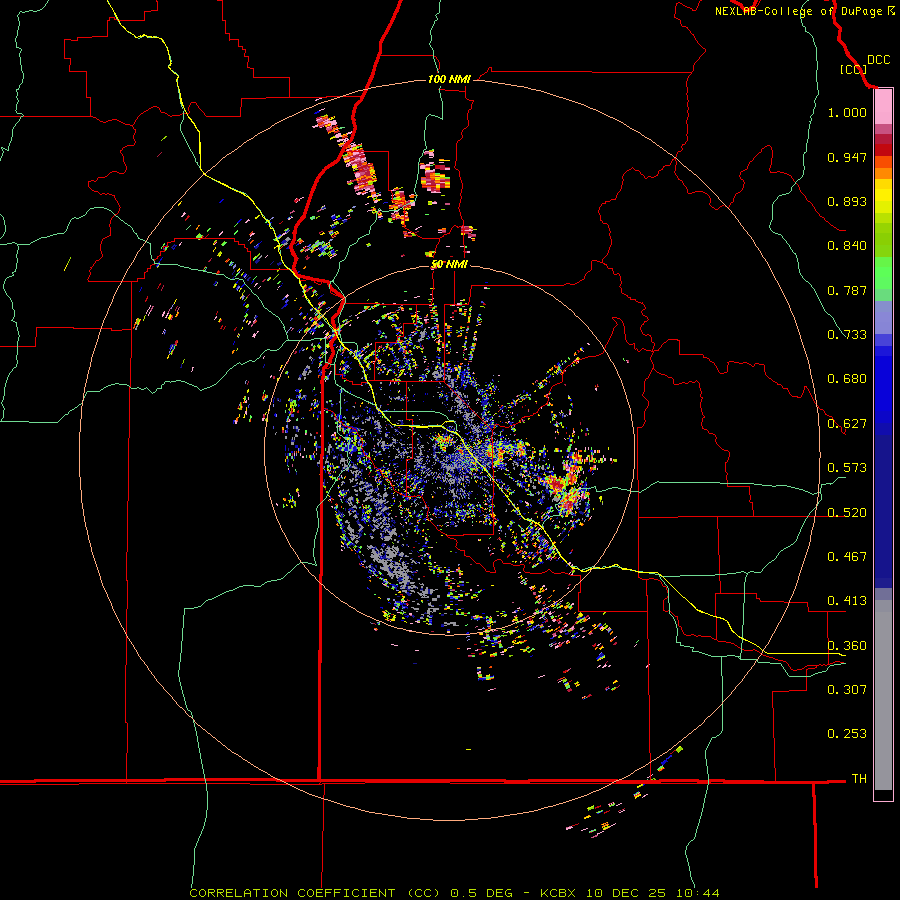Click the 0.680 scale value
This screenshot has width=900, height=900.
tap(847, 379)
